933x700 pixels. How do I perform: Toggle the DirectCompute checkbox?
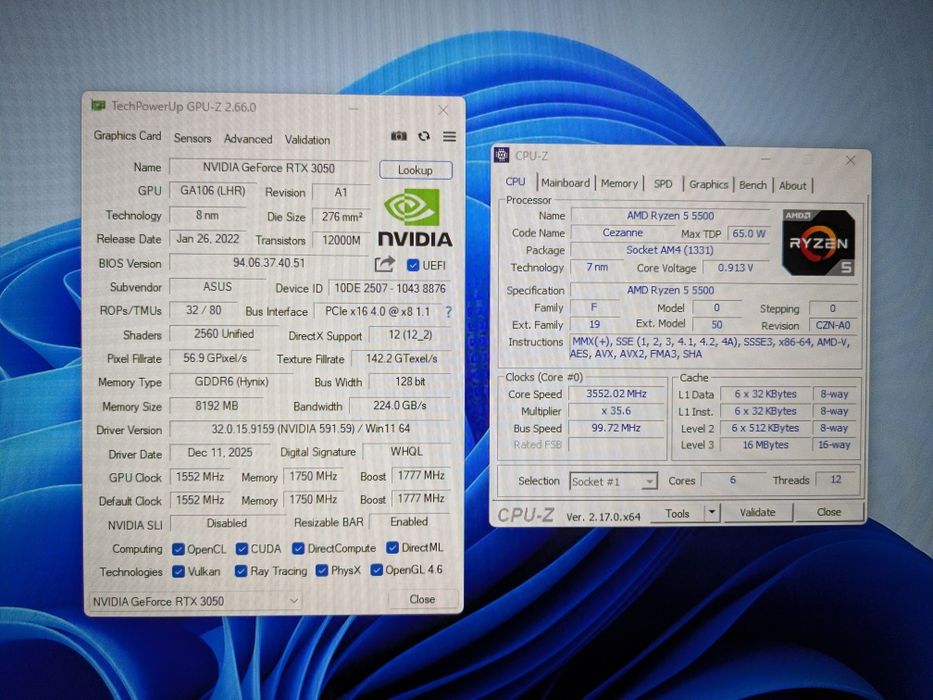coord(298,548)
